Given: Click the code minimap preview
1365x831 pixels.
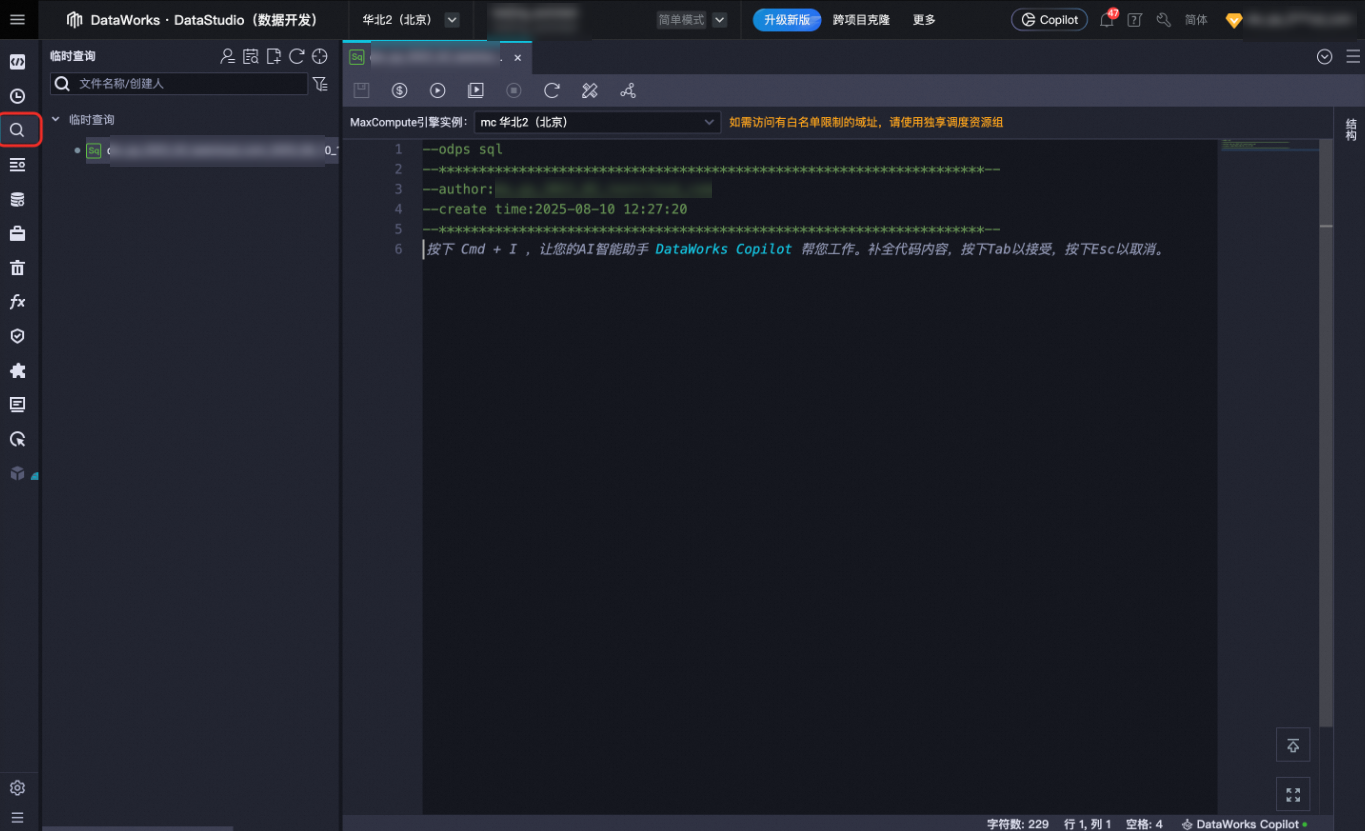Looking at the screenshot, I should pos(1268,146).
